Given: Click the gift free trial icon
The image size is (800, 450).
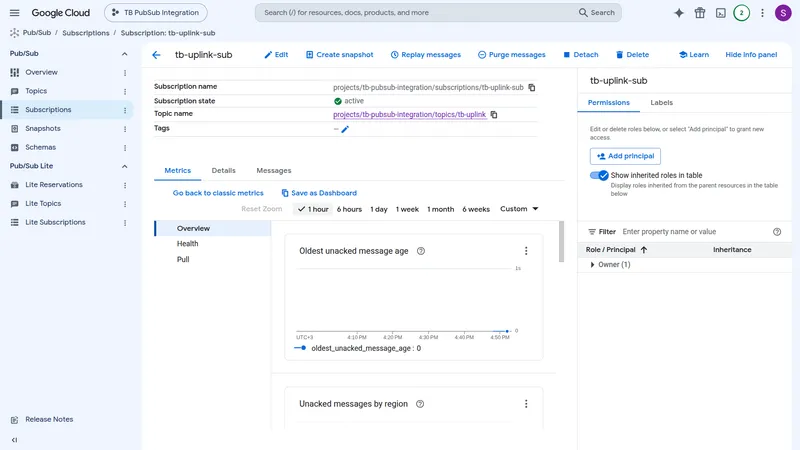Looking at the screenshot, I should [x=699, y=13].
